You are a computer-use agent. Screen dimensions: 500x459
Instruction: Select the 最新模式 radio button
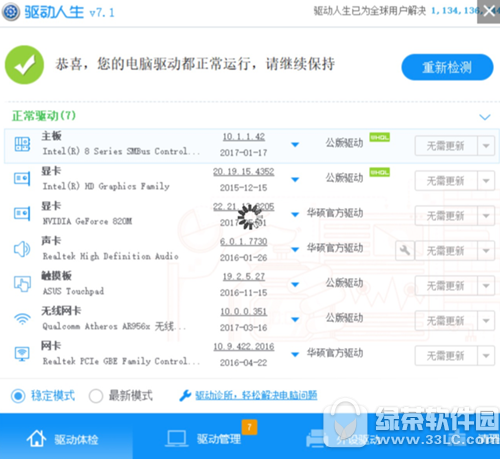96,396
